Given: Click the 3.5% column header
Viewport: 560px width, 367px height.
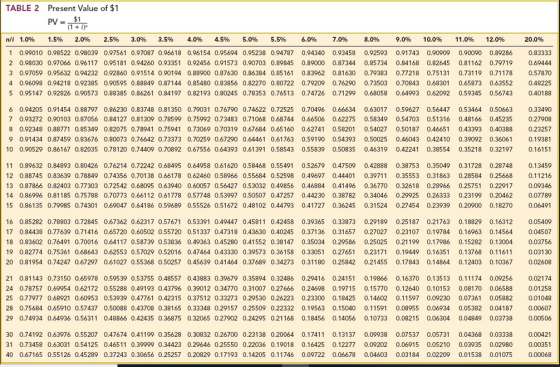Looking at the screenshot, I should point(166,39).
